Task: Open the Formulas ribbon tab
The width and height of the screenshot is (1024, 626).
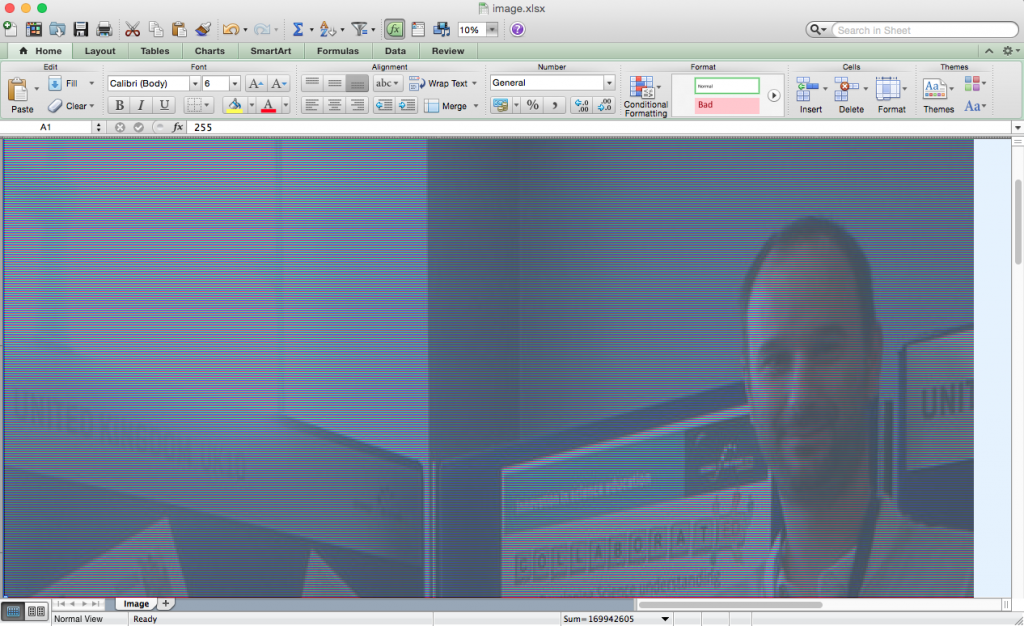Action: coord(338,51)
